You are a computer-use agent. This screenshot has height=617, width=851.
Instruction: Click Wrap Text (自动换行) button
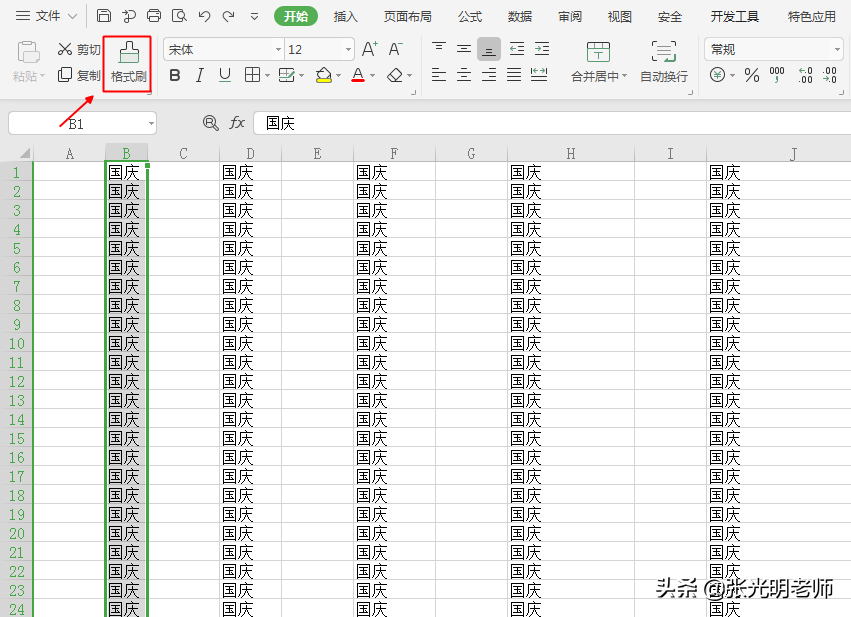point(664,62)
